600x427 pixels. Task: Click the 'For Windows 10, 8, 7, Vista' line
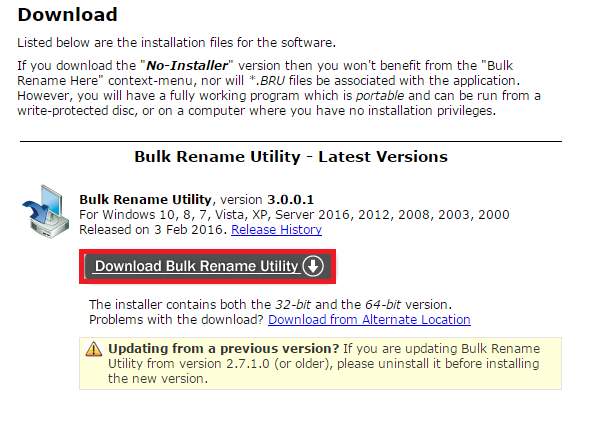(x=294, y=215)
